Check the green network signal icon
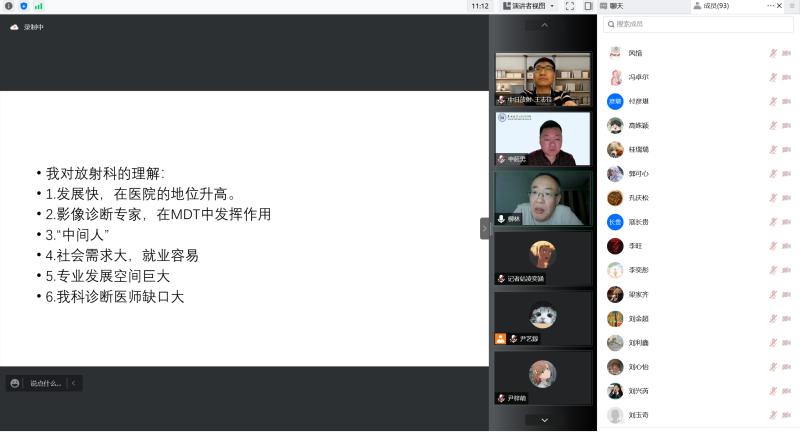This screenshot has width=800, height=432. (39, 6)
